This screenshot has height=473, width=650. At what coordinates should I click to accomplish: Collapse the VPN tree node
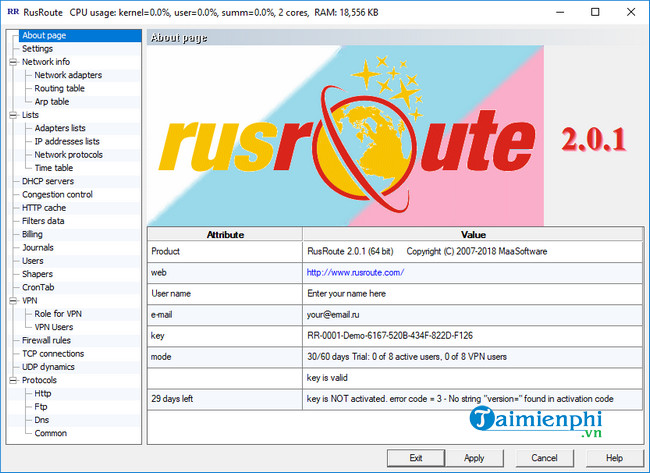coord(12,300)
